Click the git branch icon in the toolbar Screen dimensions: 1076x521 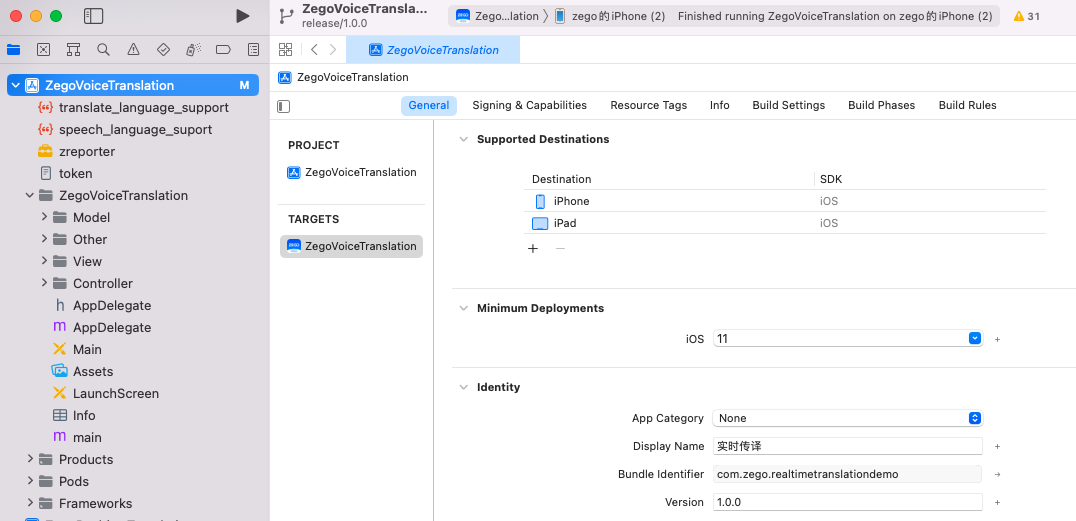[x=286, y=16]
